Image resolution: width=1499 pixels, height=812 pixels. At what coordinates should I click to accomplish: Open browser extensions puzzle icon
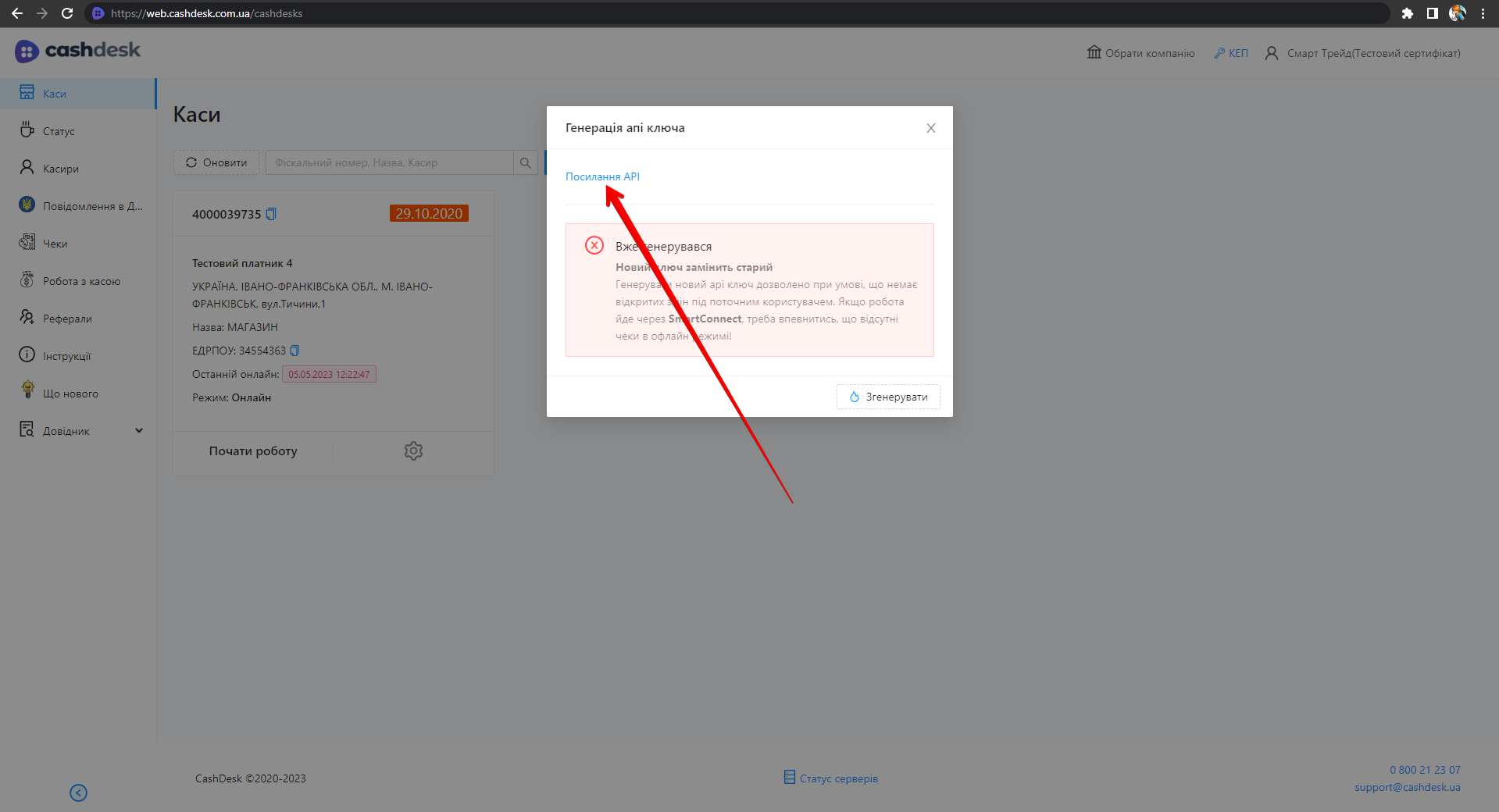(x=1407, y=13)
